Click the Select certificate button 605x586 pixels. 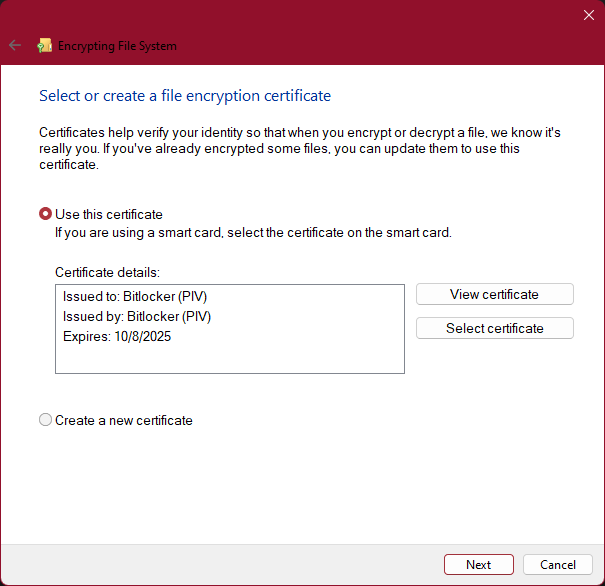495,328
